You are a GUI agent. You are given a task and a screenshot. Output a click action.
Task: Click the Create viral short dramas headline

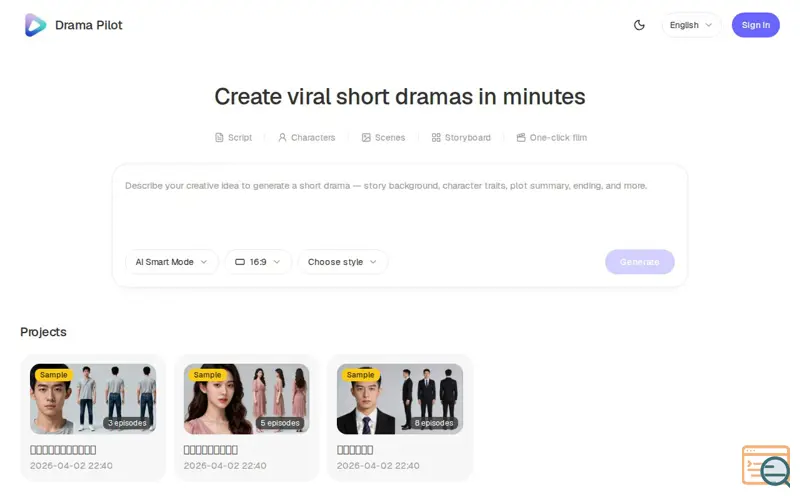pos(399,96)
